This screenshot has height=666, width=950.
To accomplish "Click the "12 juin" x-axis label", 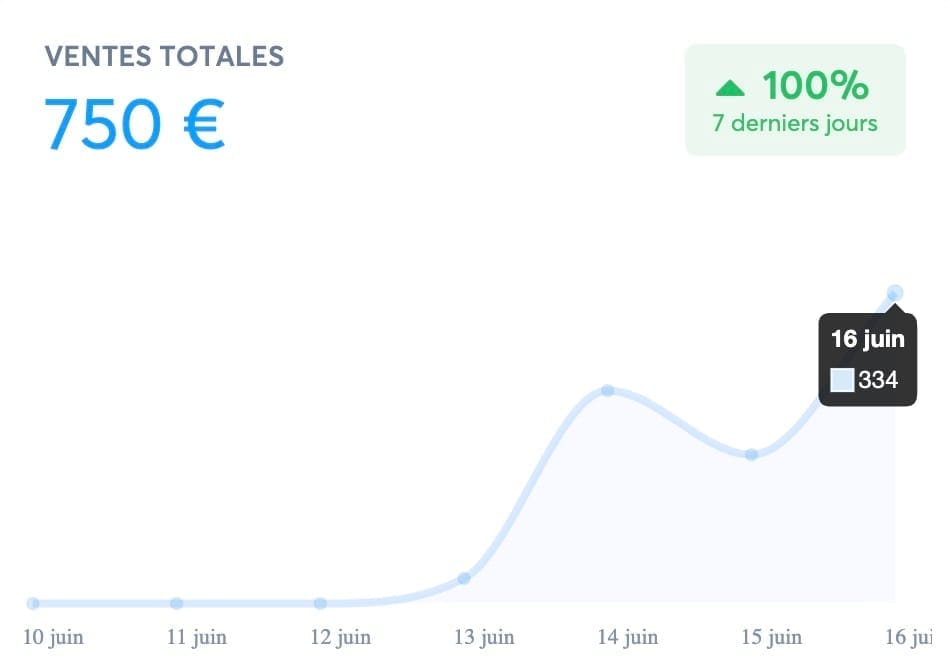I will pos(340,637).
